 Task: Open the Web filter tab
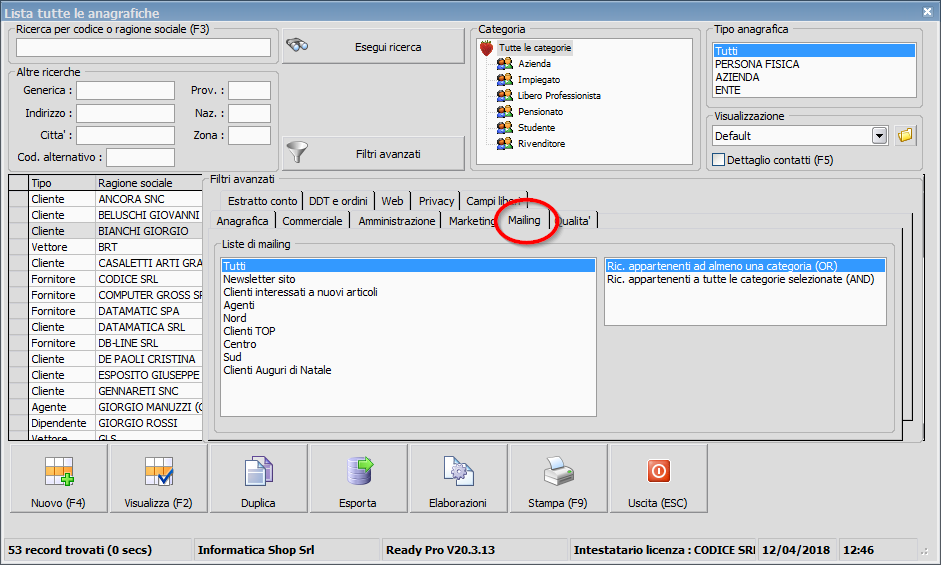pos(392,201)
